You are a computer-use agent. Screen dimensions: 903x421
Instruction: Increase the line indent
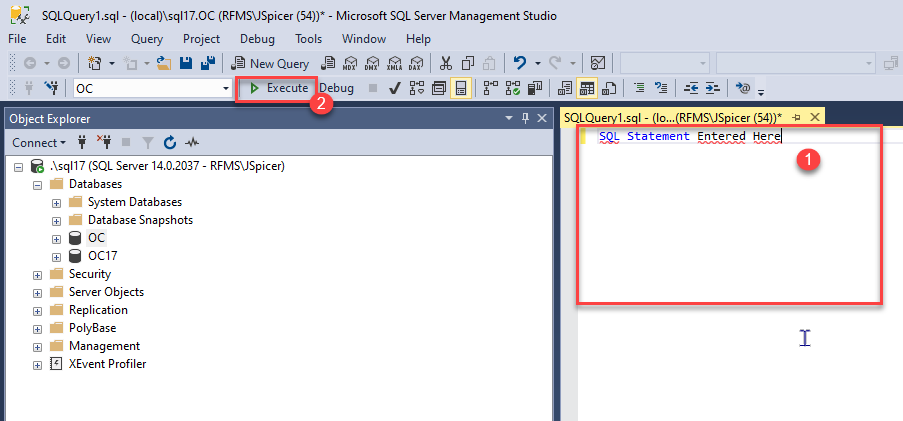713,88
